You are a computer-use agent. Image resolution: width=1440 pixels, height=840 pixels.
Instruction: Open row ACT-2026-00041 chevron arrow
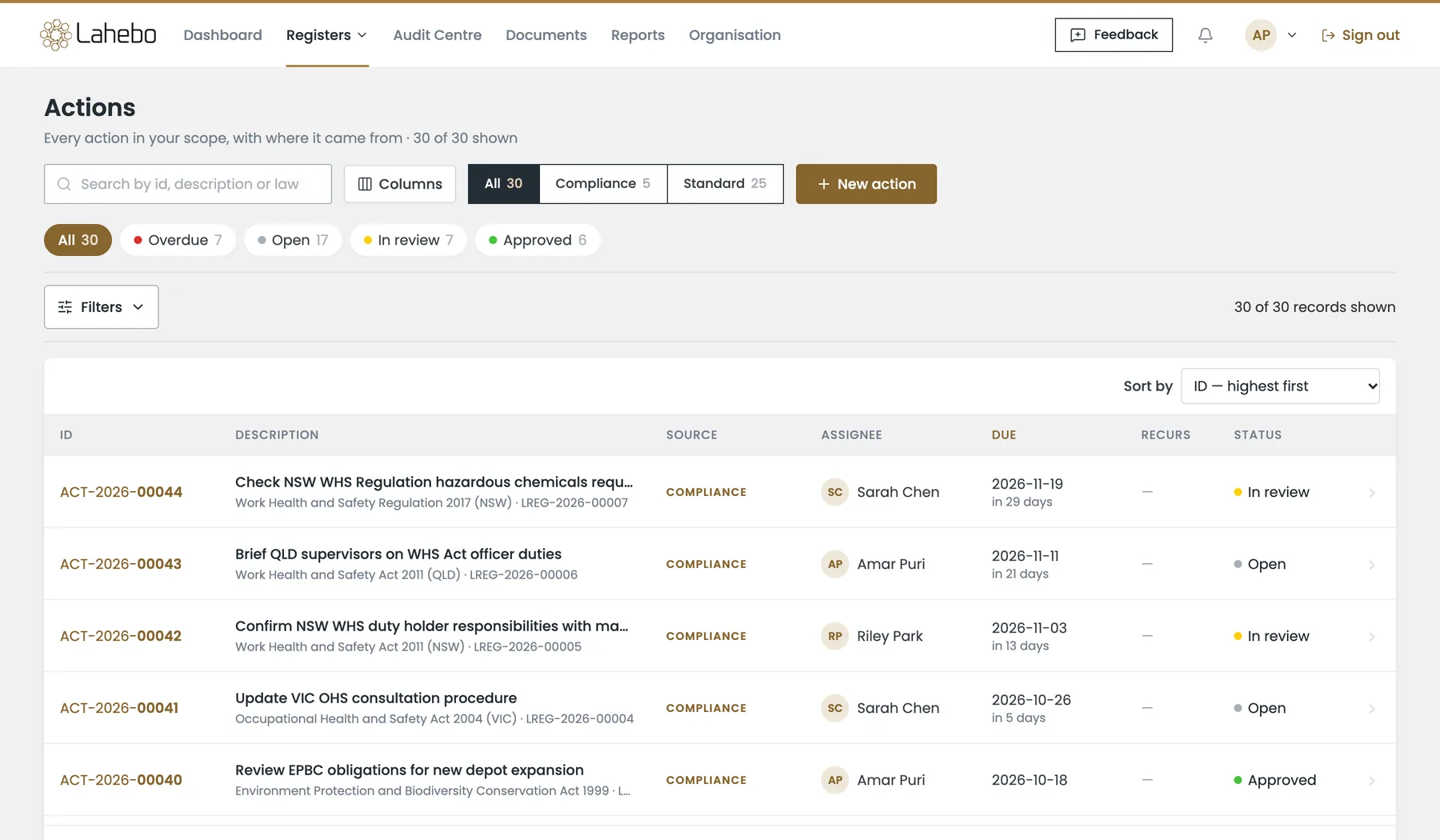(1371, 709)
